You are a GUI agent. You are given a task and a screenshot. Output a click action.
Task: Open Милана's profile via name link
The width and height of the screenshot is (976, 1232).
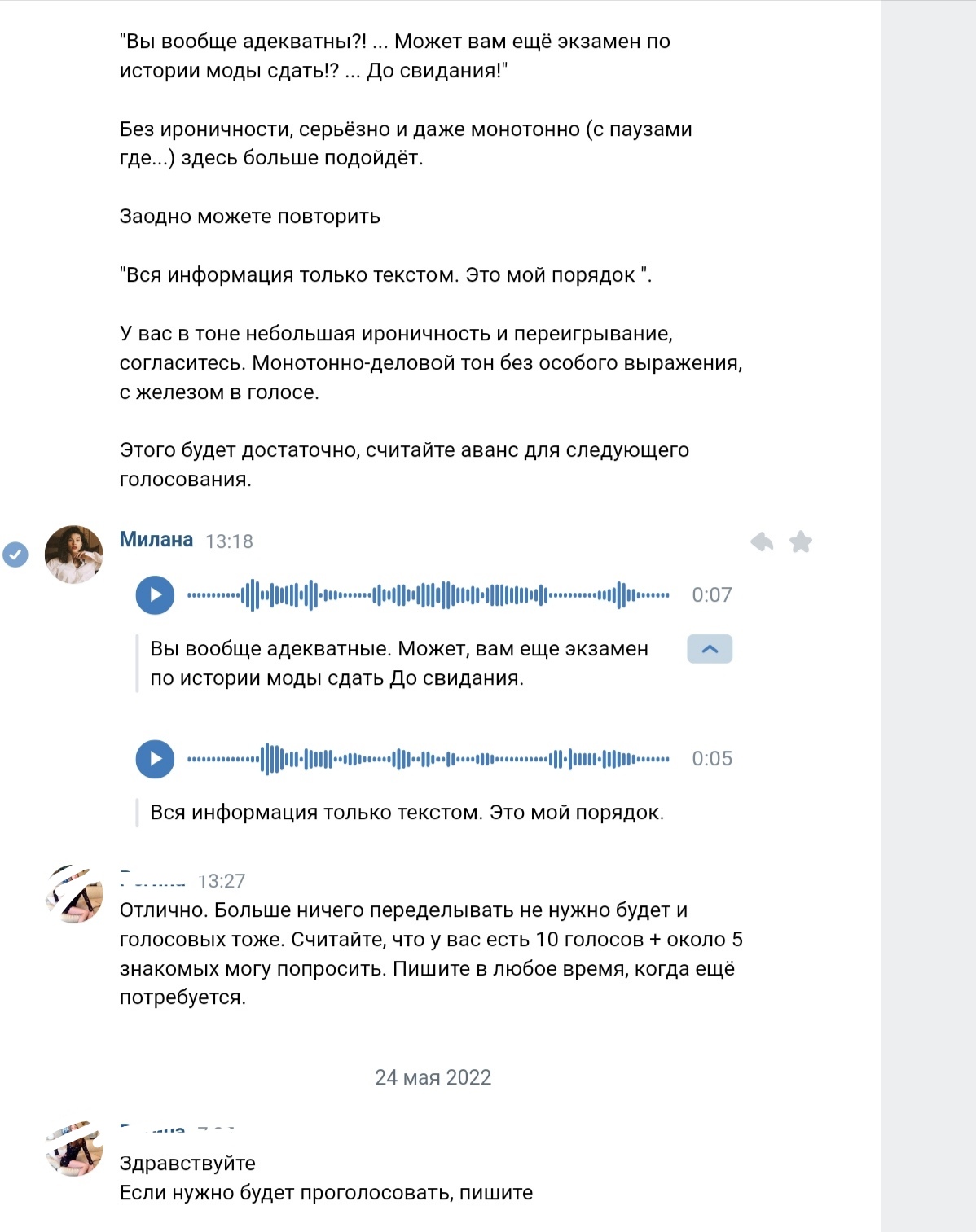156,540
